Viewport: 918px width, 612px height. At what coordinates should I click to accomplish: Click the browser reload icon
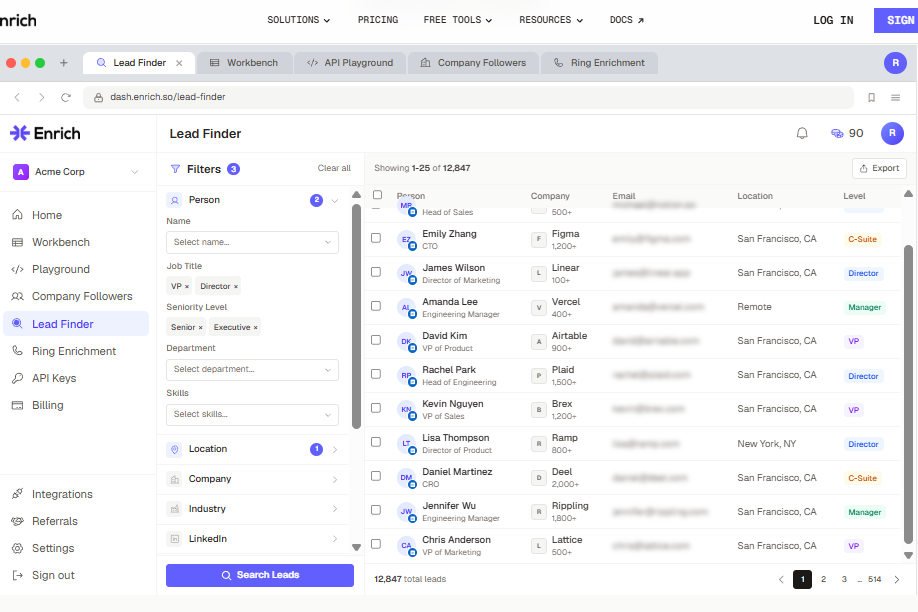point(66,97)
